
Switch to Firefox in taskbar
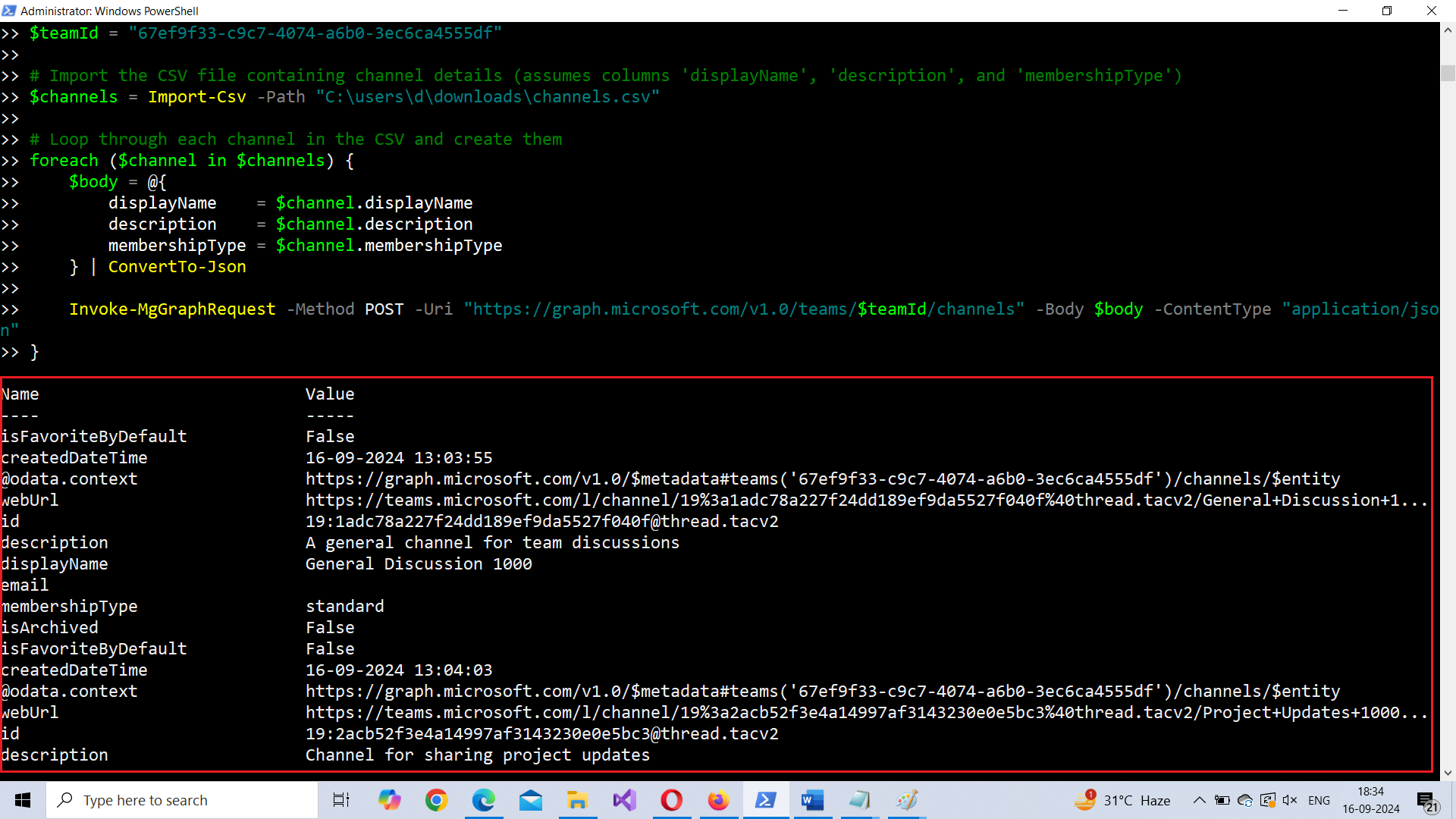pos(718,800)
